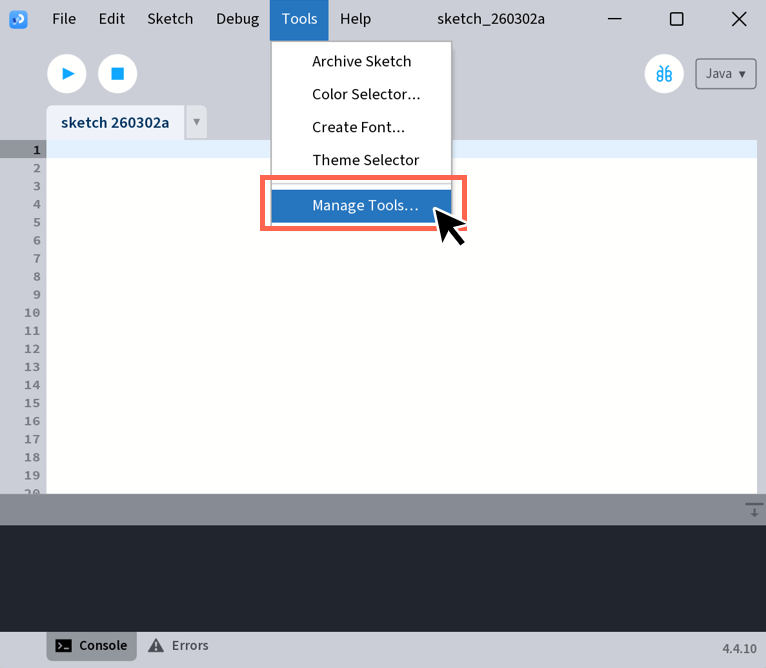Click the Run sketch play button
The image size is (766, 668).
(x=67, y=74)
